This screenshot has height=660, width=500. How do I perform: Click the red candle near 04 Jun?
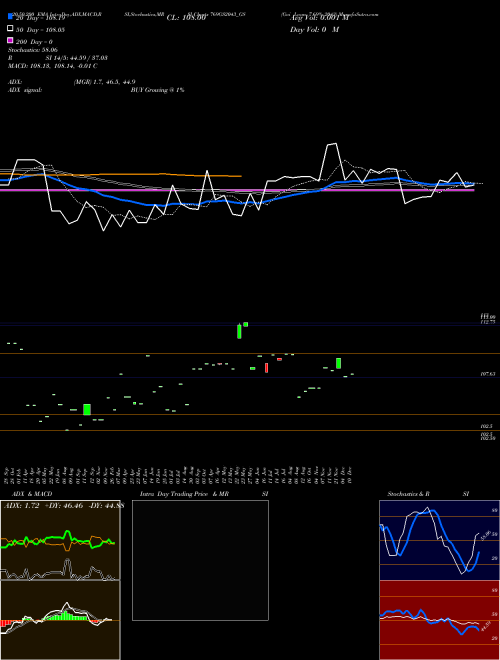point(266,368)
